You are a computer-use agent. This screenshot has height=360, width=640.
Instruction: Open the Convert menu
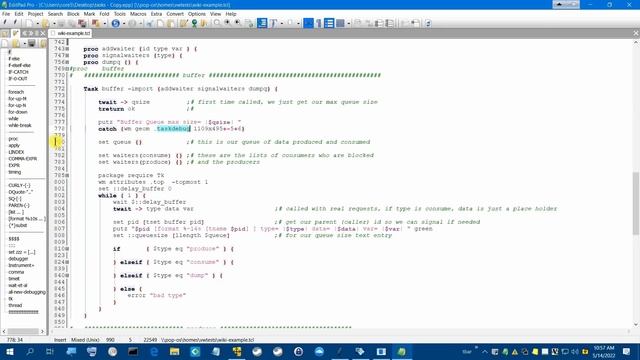coord(175,14)
